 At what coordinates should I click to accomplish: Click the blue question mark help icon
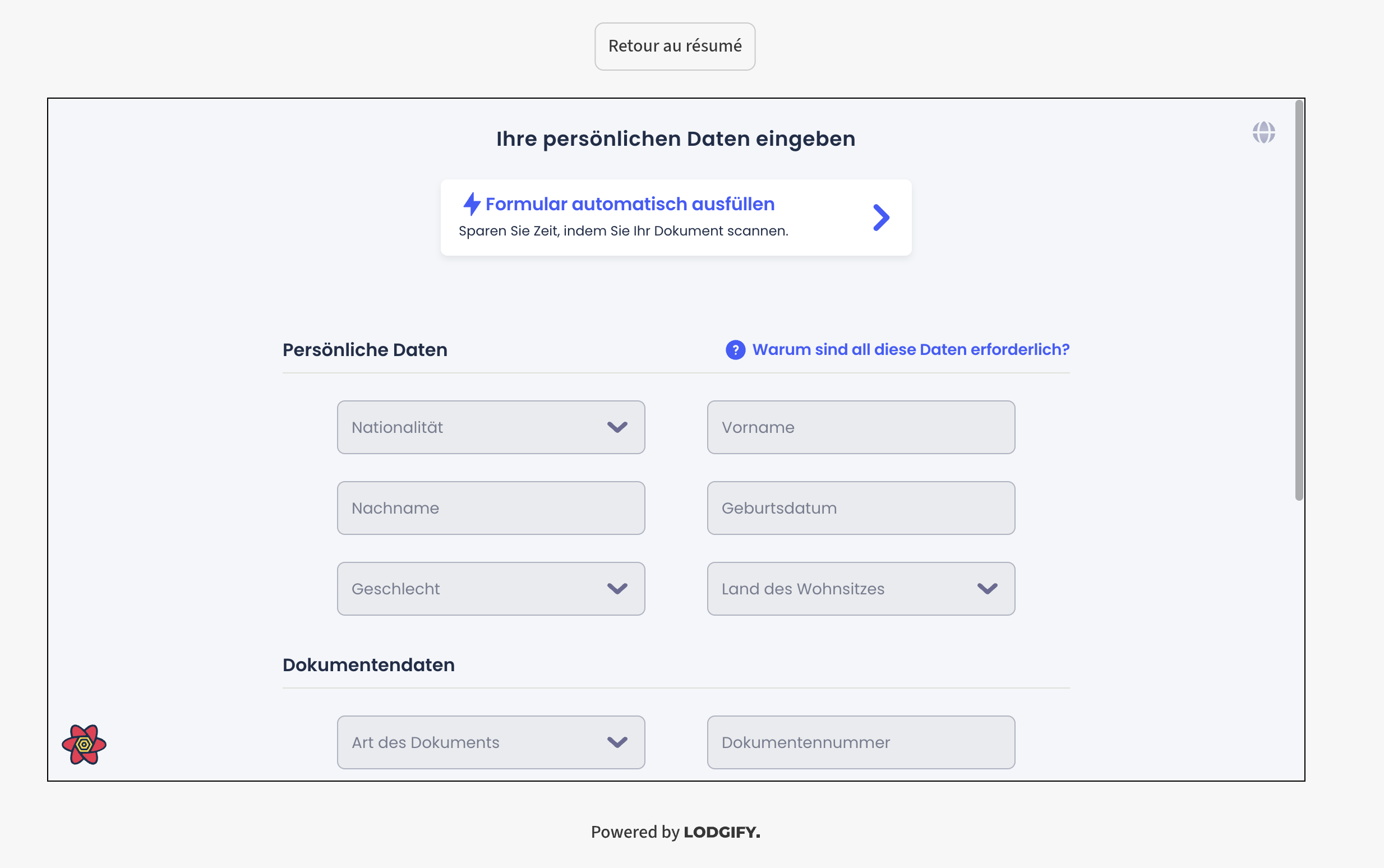coord(735,350)
